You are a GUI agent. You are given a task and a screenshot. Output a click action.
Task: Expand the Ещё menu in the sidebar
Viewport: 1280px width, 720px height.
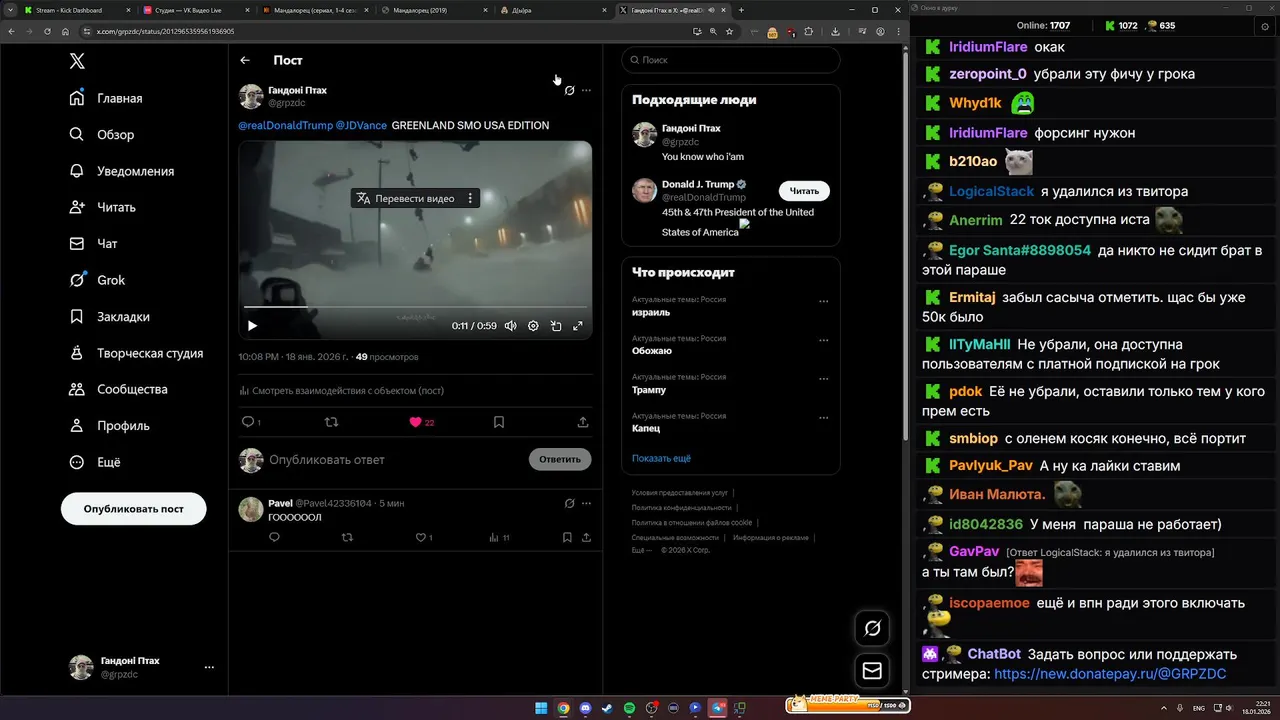click(95, 462)
